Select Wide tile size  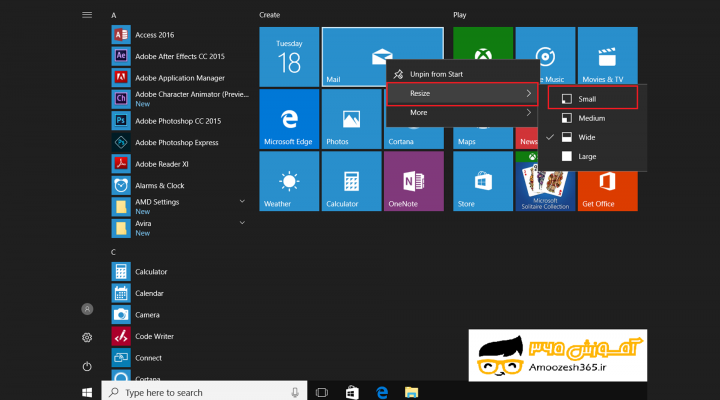click(x=592, y=137)
